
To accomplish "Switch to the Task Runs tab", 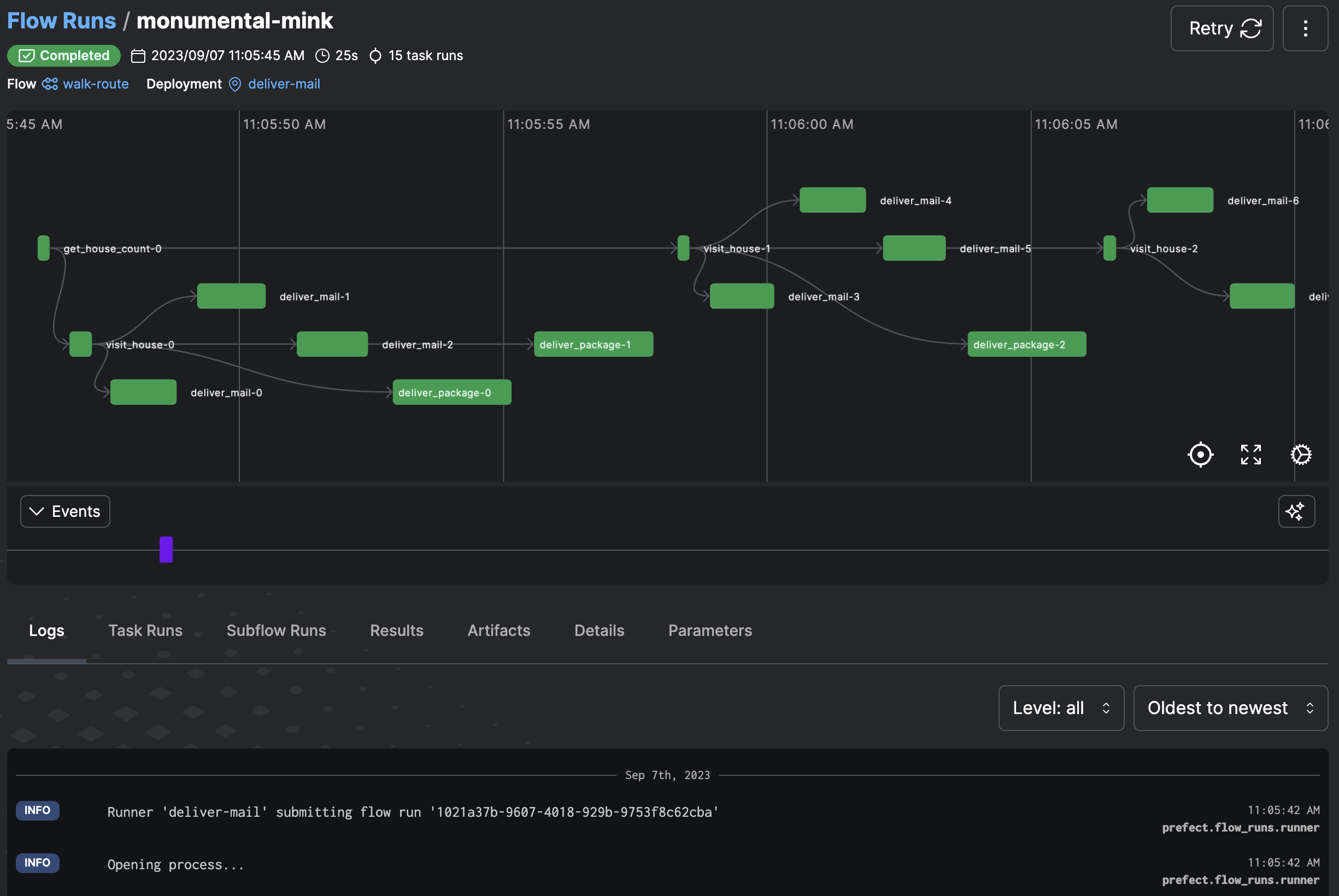I will 145,630.
